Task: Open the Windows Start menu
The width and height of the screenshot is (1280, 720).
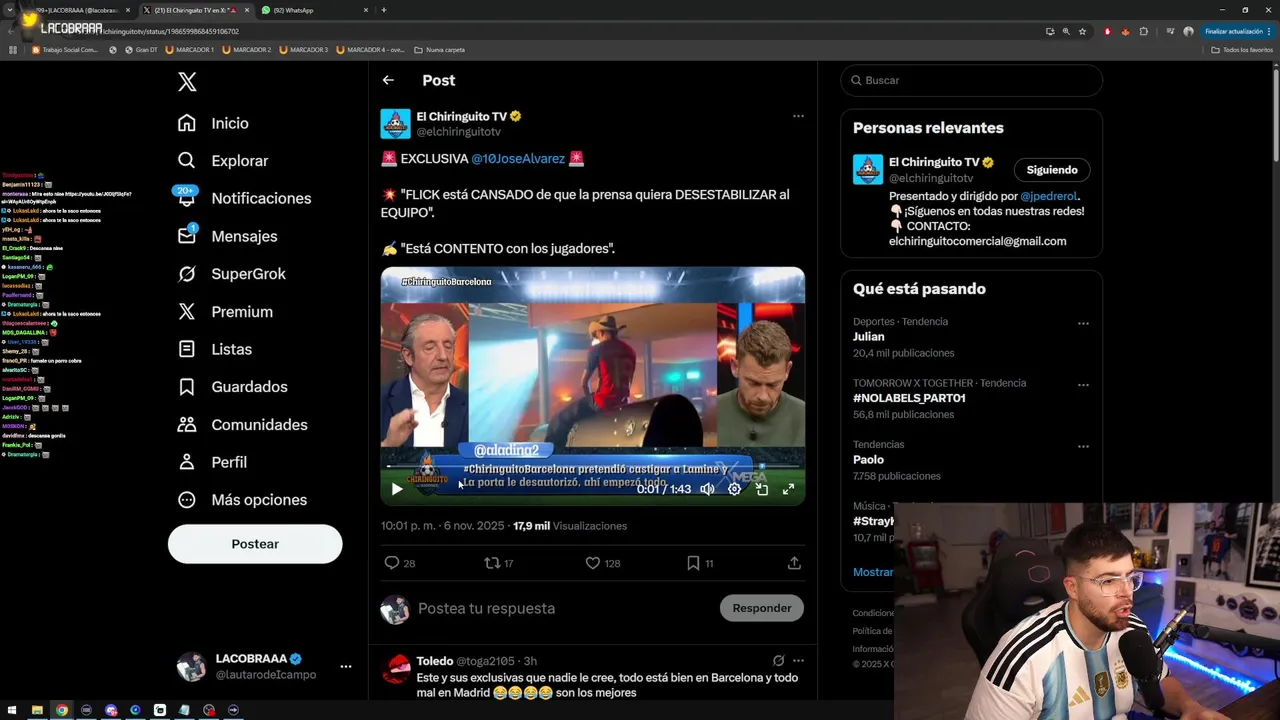Action: (x=12, y=710)
